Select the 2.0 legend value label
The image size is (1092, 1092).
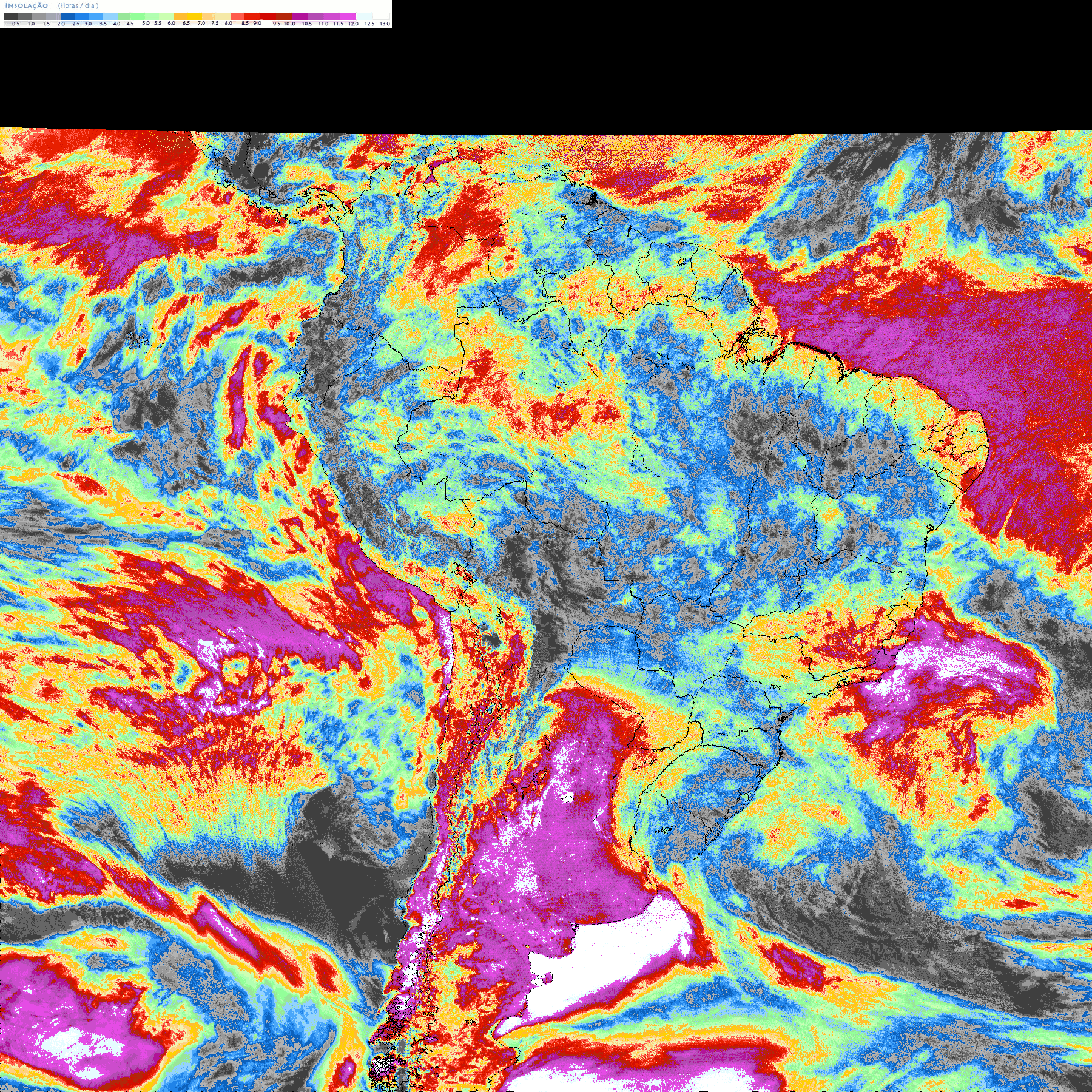point(61,24)
